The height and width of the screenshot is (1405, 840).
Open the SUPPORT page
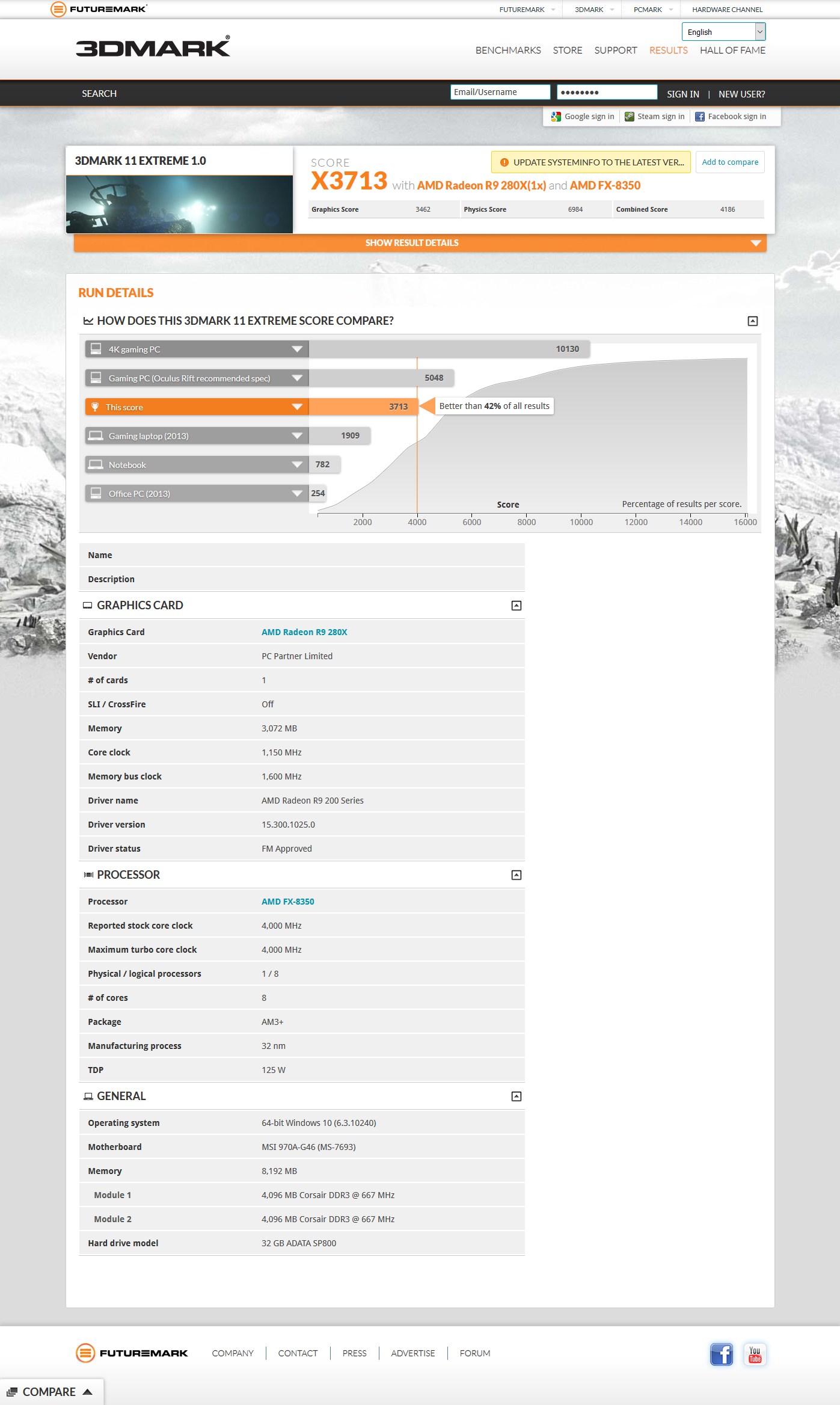point(616,51)
